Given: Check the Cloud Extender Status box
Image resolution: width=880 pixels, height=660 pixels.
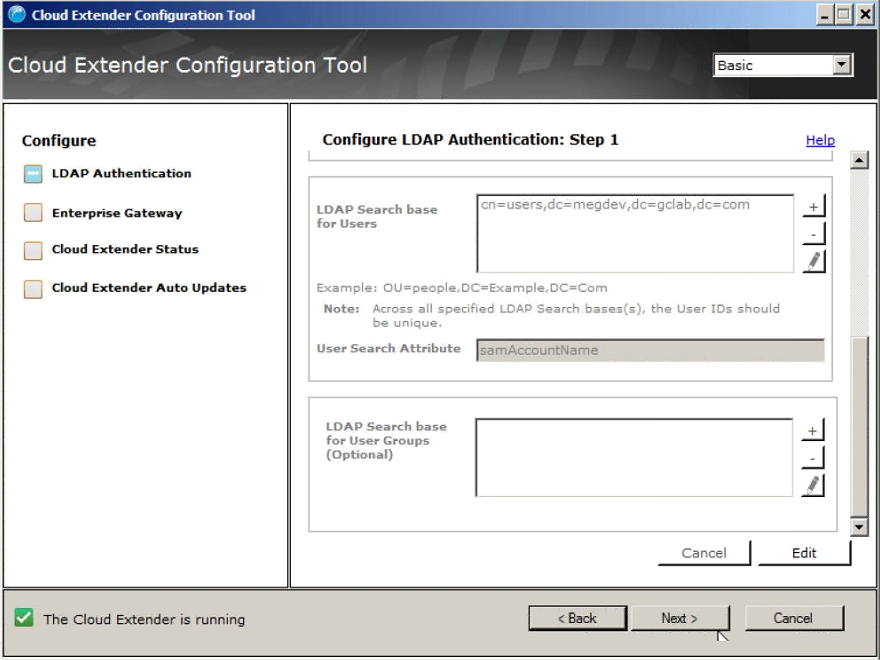Looking at the screenshot, I should tap(31, 250).
